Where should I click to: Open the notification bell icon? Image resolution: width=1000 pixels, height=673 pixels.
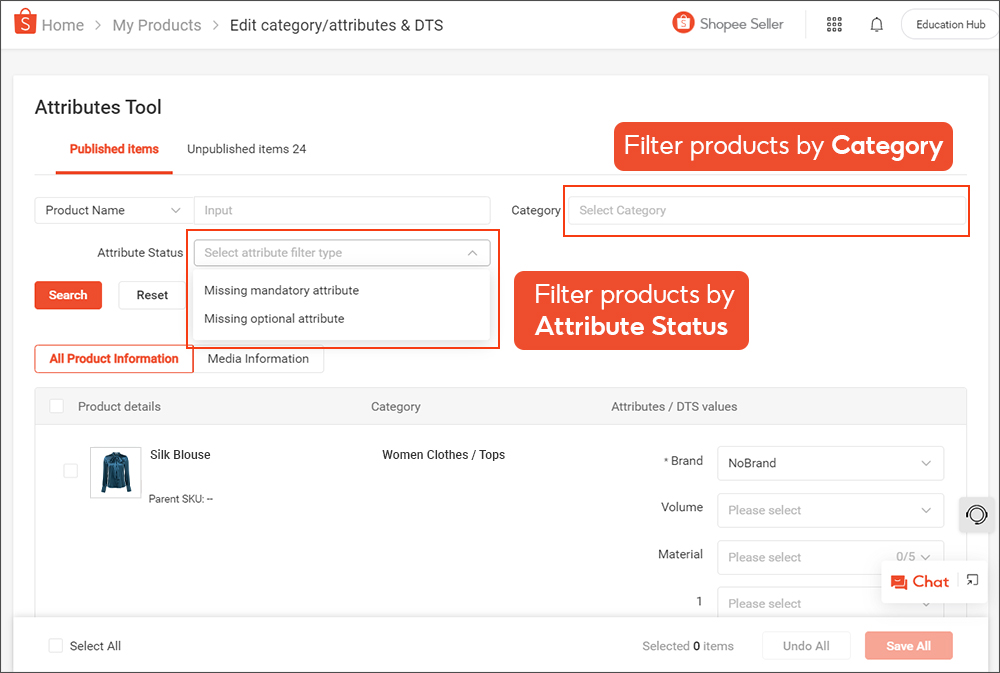[x=876, y=24]
